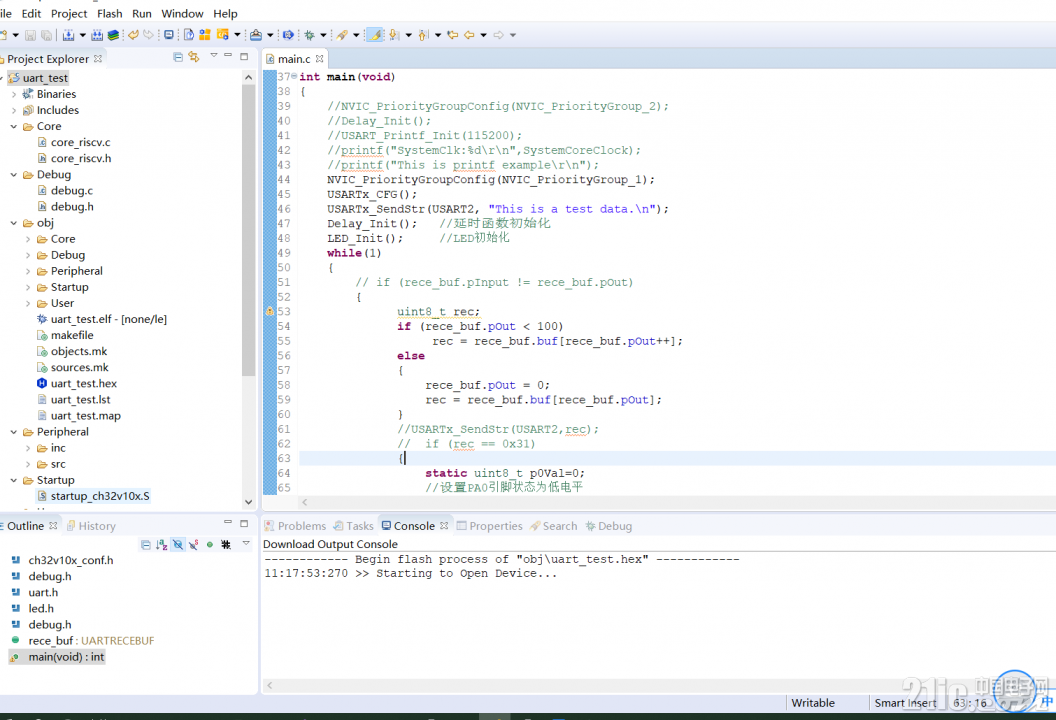Click the orange four-squares toolbar icon
This screenshot has width=1056, height=720.
[205, 35]
